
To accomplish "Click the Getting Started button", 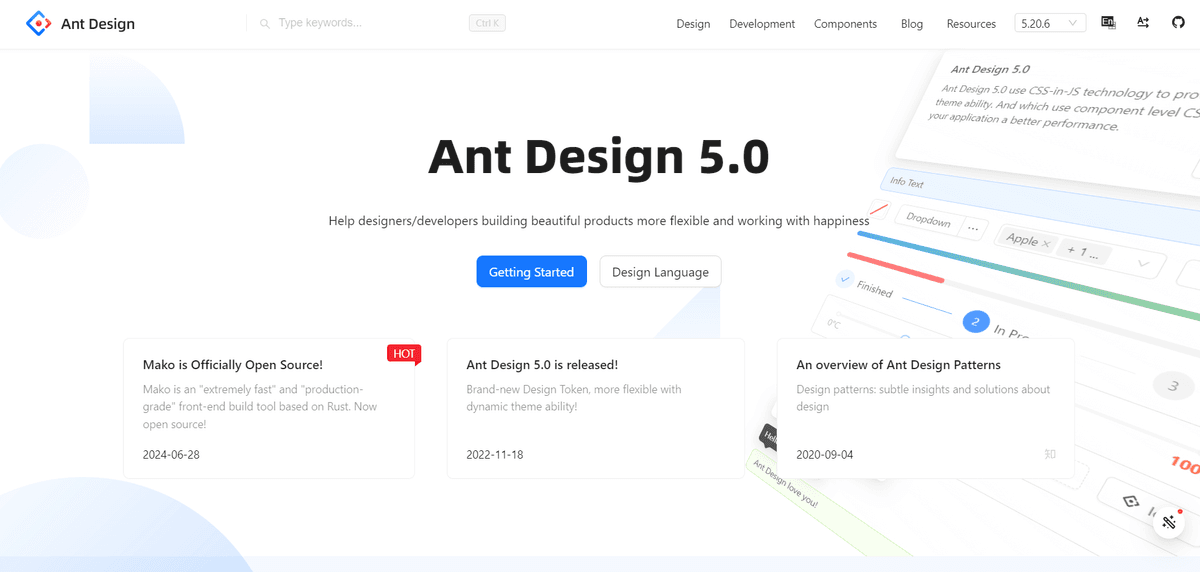I will tap(531, 272).
